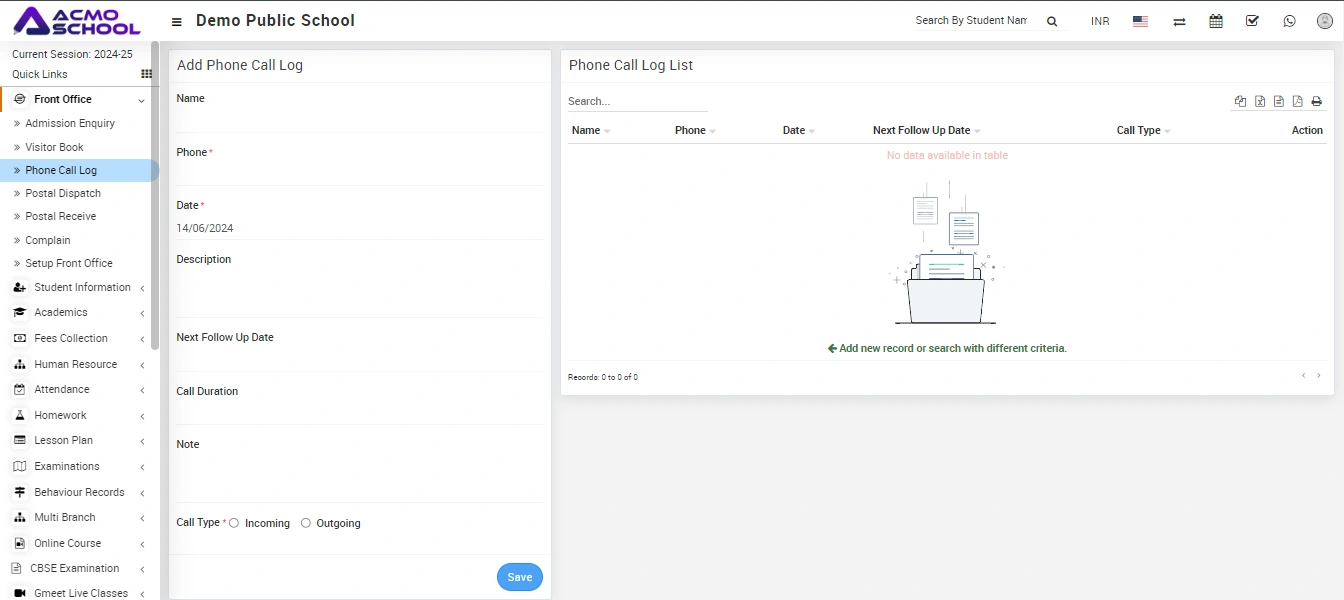1344x600 pixels.
Task: Open the calendar icon in top bar
Action: pos(1216,21)
